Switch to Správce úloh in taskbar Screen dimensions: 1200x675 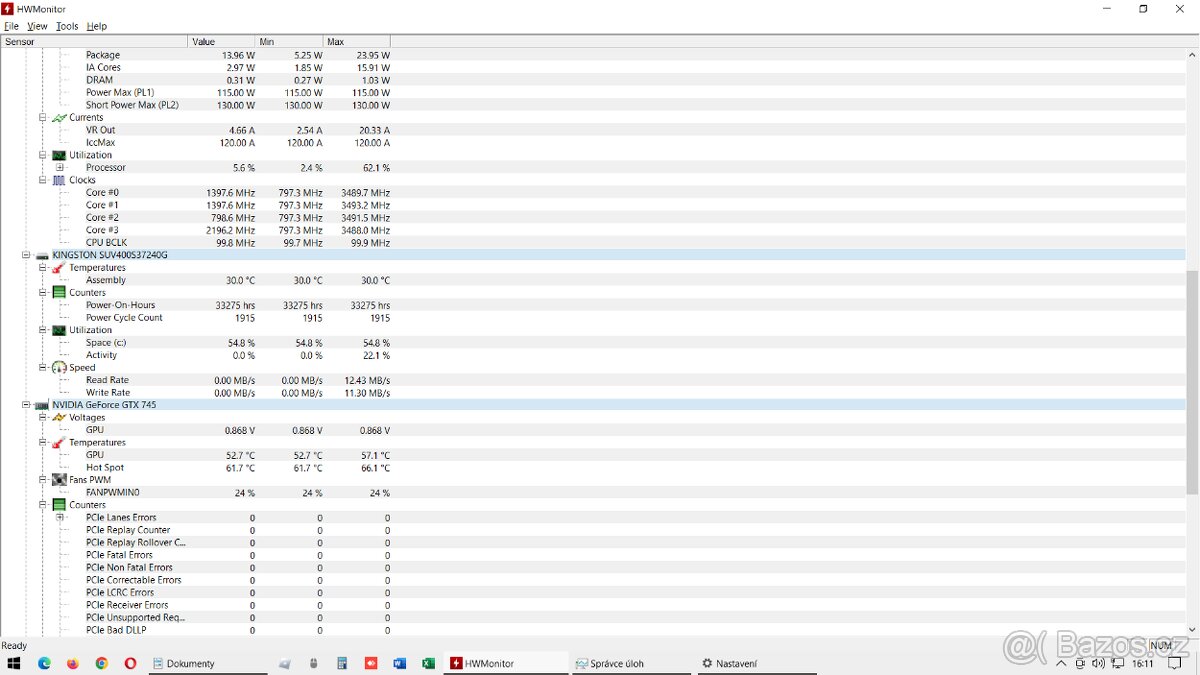pyautogui.click(x=610, y=663)
